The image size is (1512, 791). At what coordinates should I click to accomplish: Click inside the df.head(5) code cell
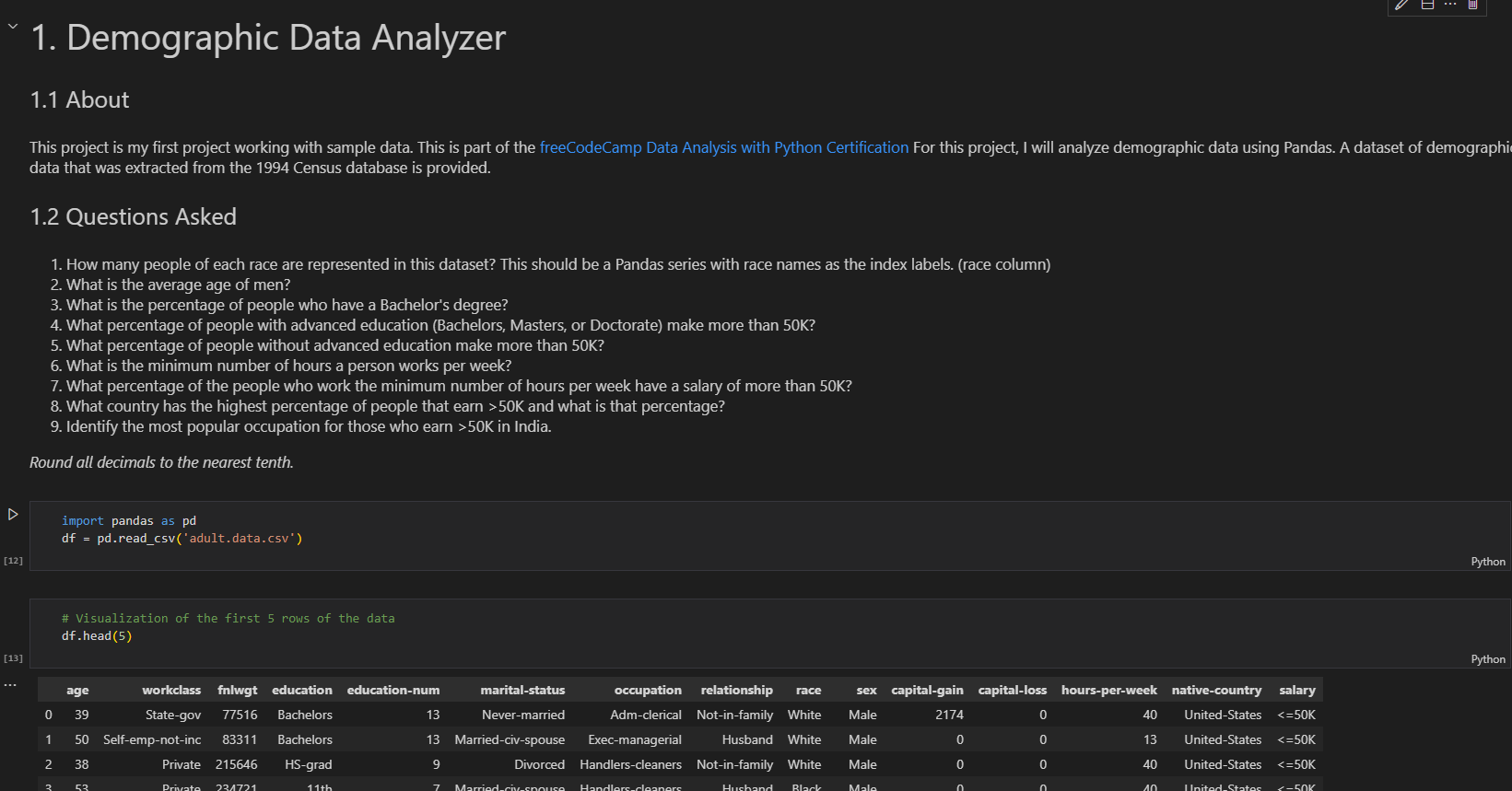pos(769,634)
